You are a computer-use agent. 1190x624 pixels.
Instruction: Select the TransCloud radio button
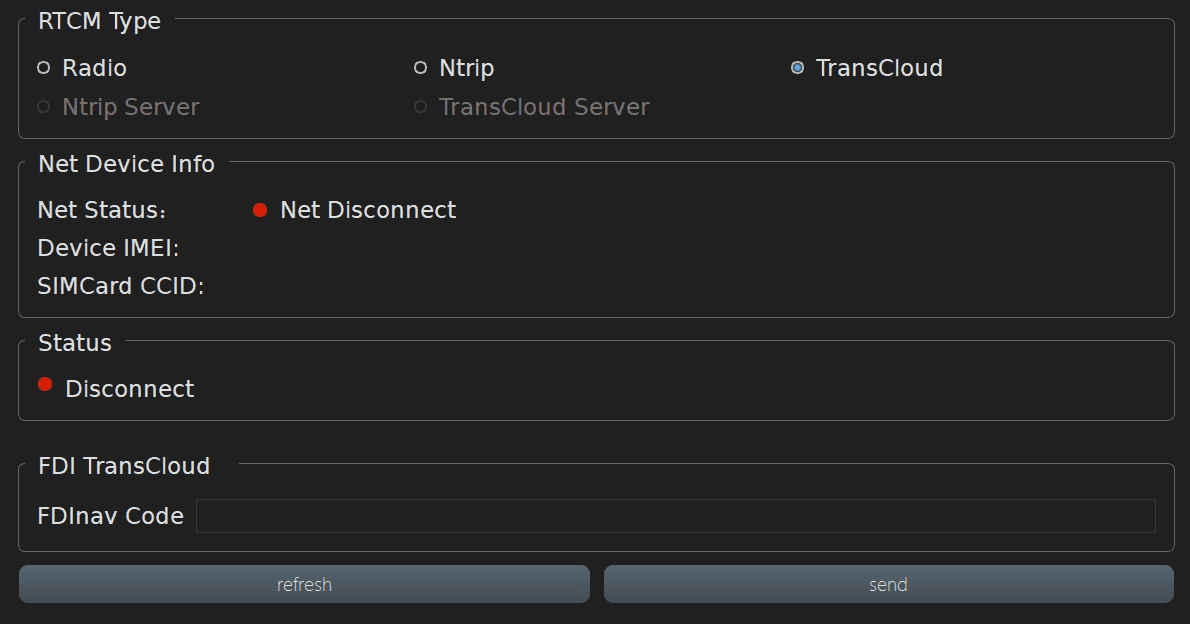coord(797,68)
